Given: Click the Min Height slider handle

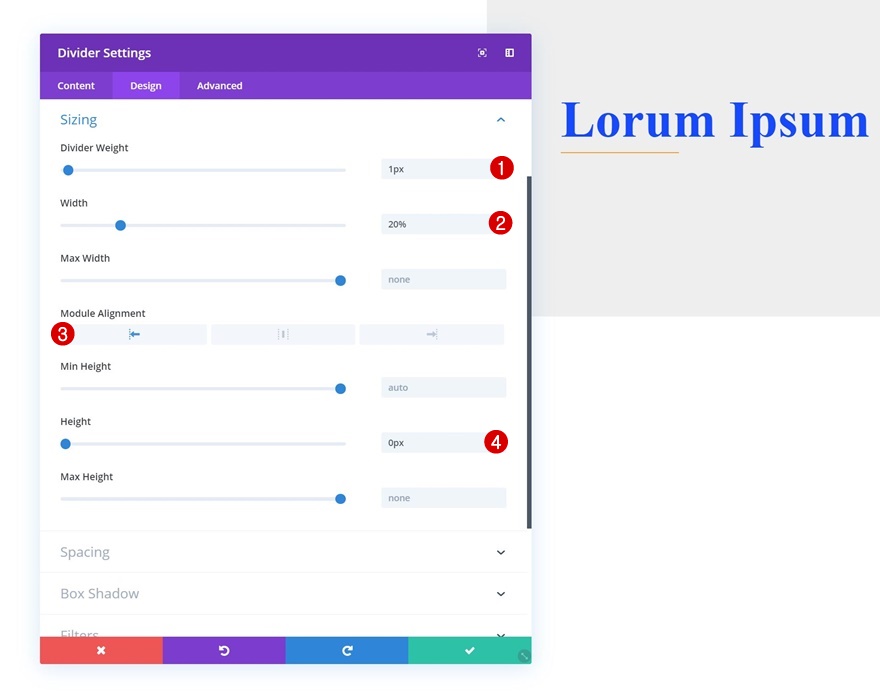Looking at the screenshot, I should point(340,389).
